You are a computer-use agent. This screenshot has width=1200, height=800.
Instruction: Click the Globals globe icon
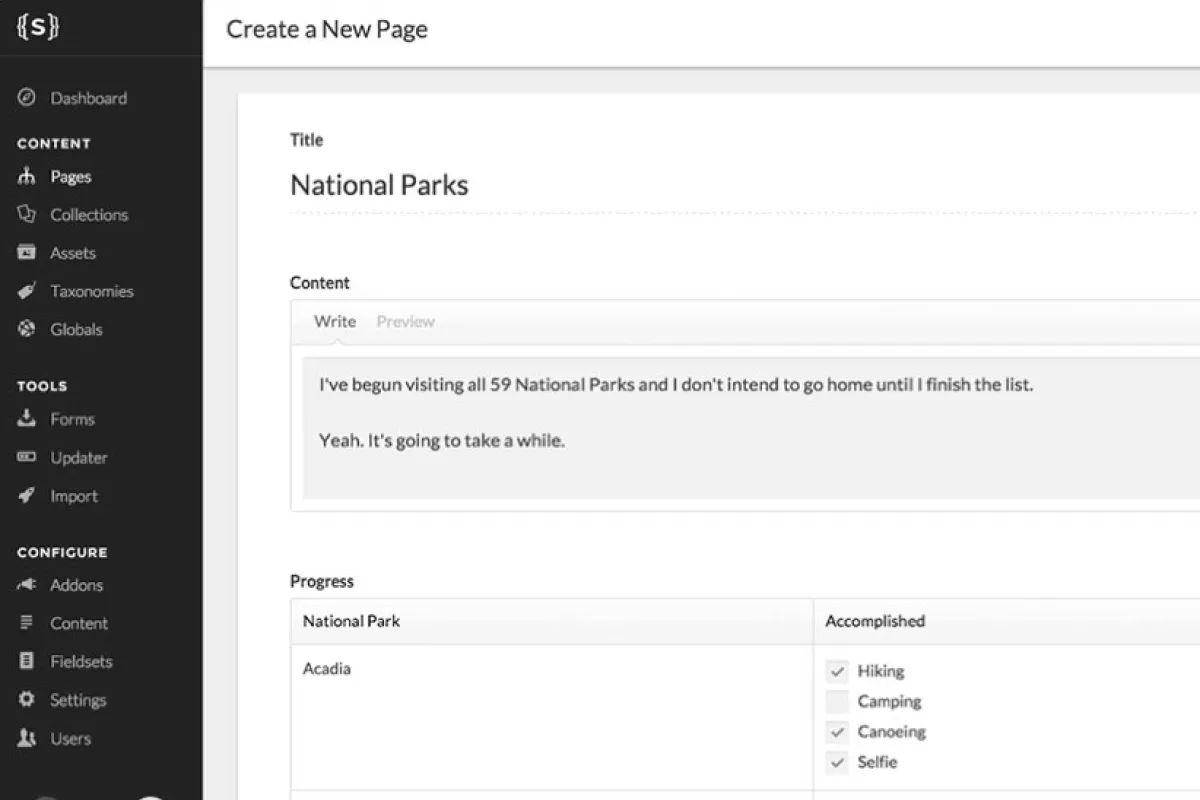pos(27,329)
